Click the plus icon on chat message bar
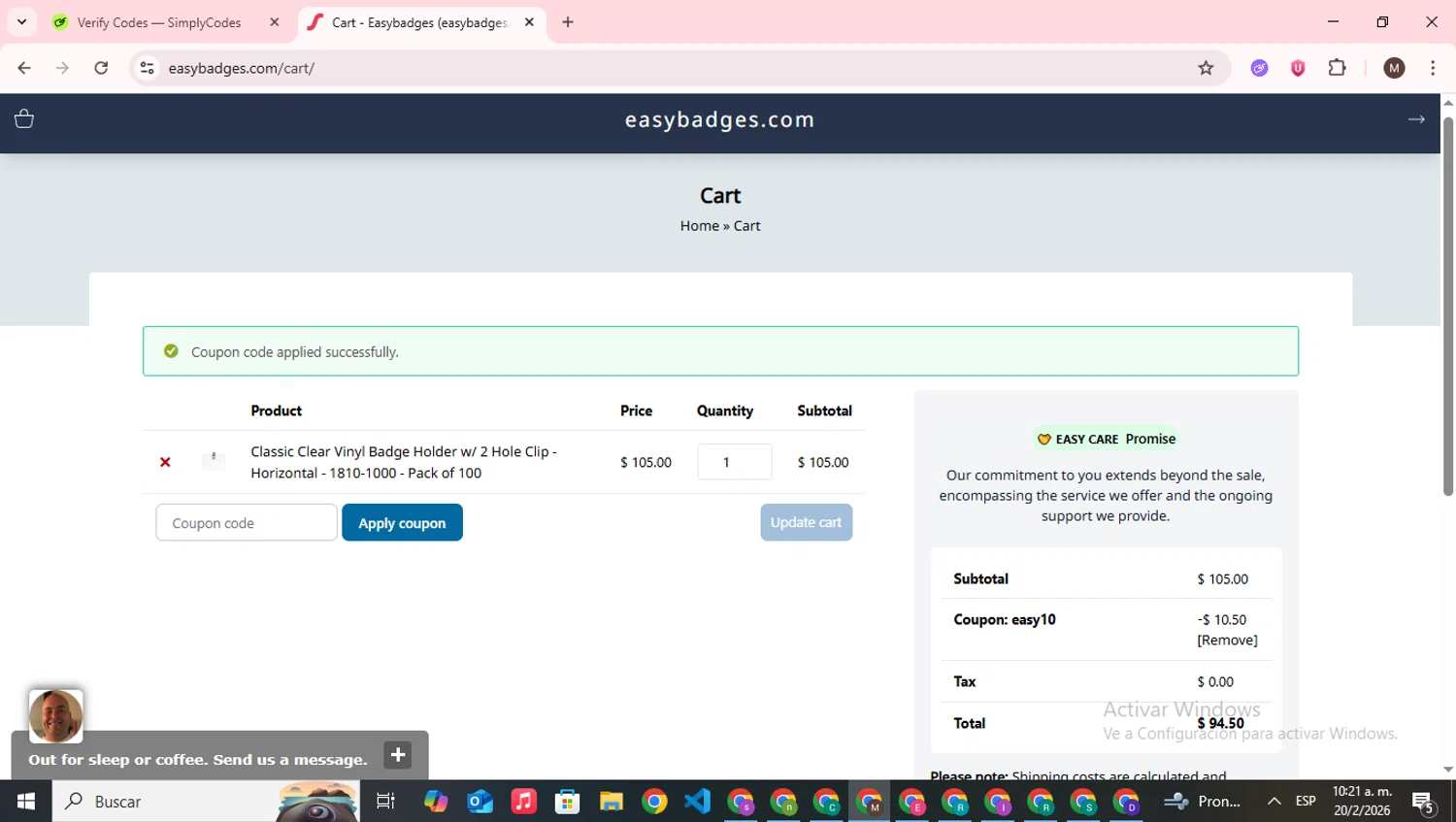1456x822 pixels. click(398, 755)
